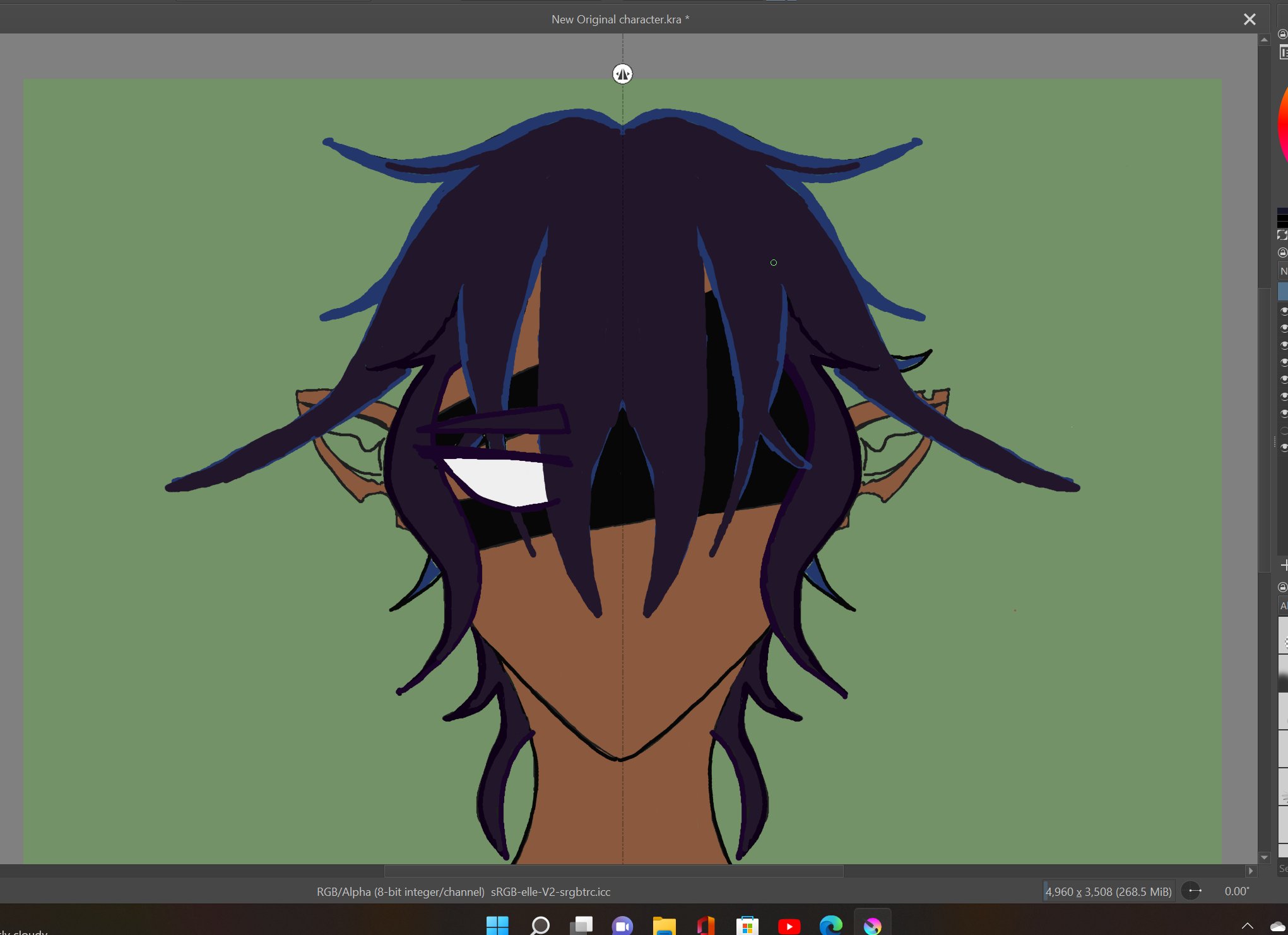Open Microsoft Store from the taskbar
This screenshot has width=1288, height=935.
(747, 926)
